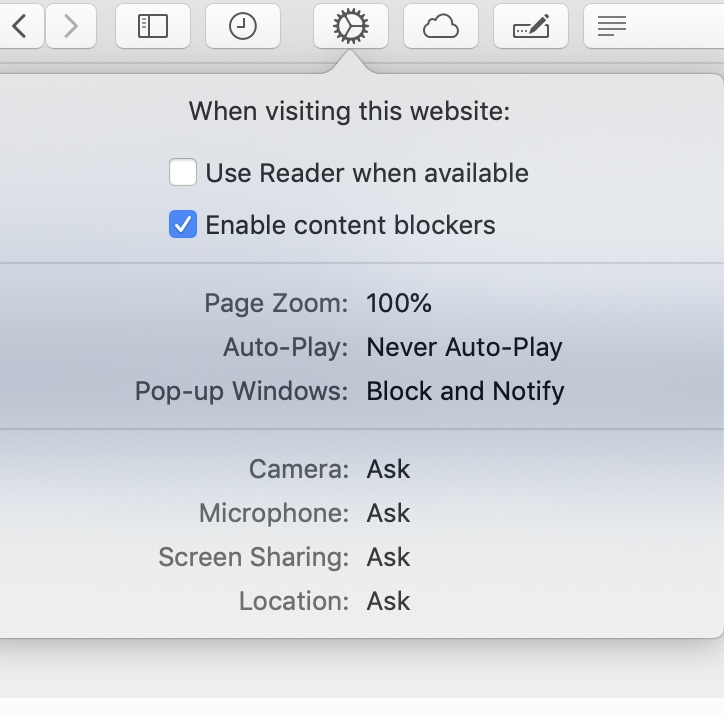Uncheck the Enable content blockers checkbox
This screenshot has height=716, width=724.
tap(182, 225)
